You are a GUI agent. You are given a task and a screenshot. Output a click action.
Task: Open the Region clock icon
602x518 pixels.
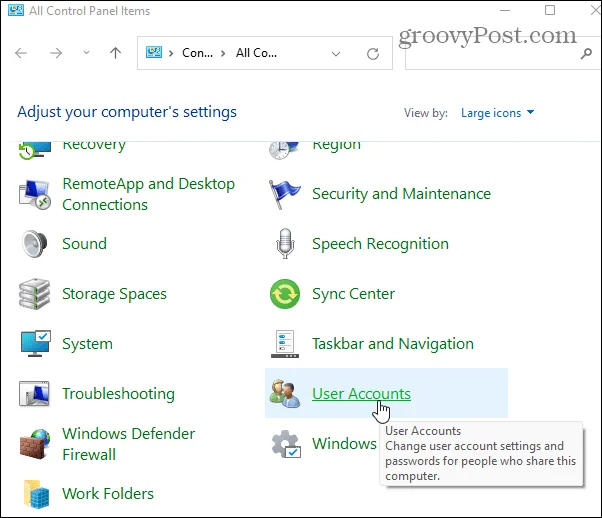[284, 150]
